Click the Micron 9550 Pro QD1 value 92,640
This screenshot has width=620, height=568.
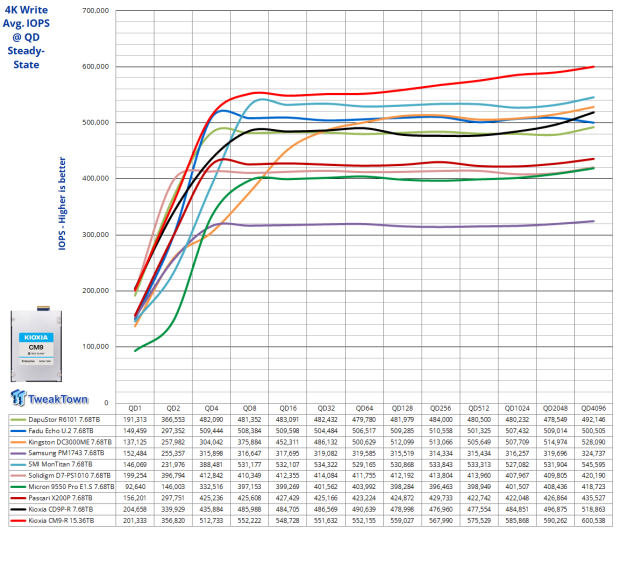click(x=135, y=487)
